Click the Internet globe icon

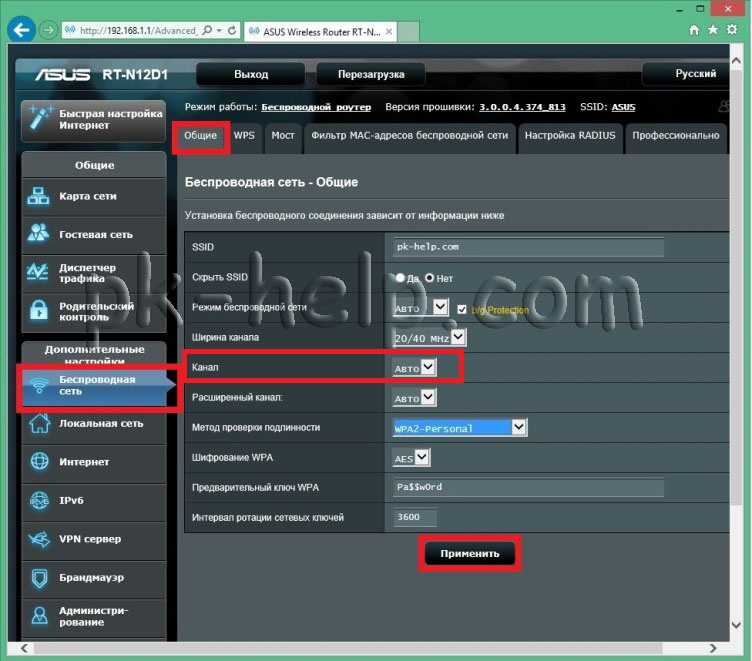click(39, 461)
